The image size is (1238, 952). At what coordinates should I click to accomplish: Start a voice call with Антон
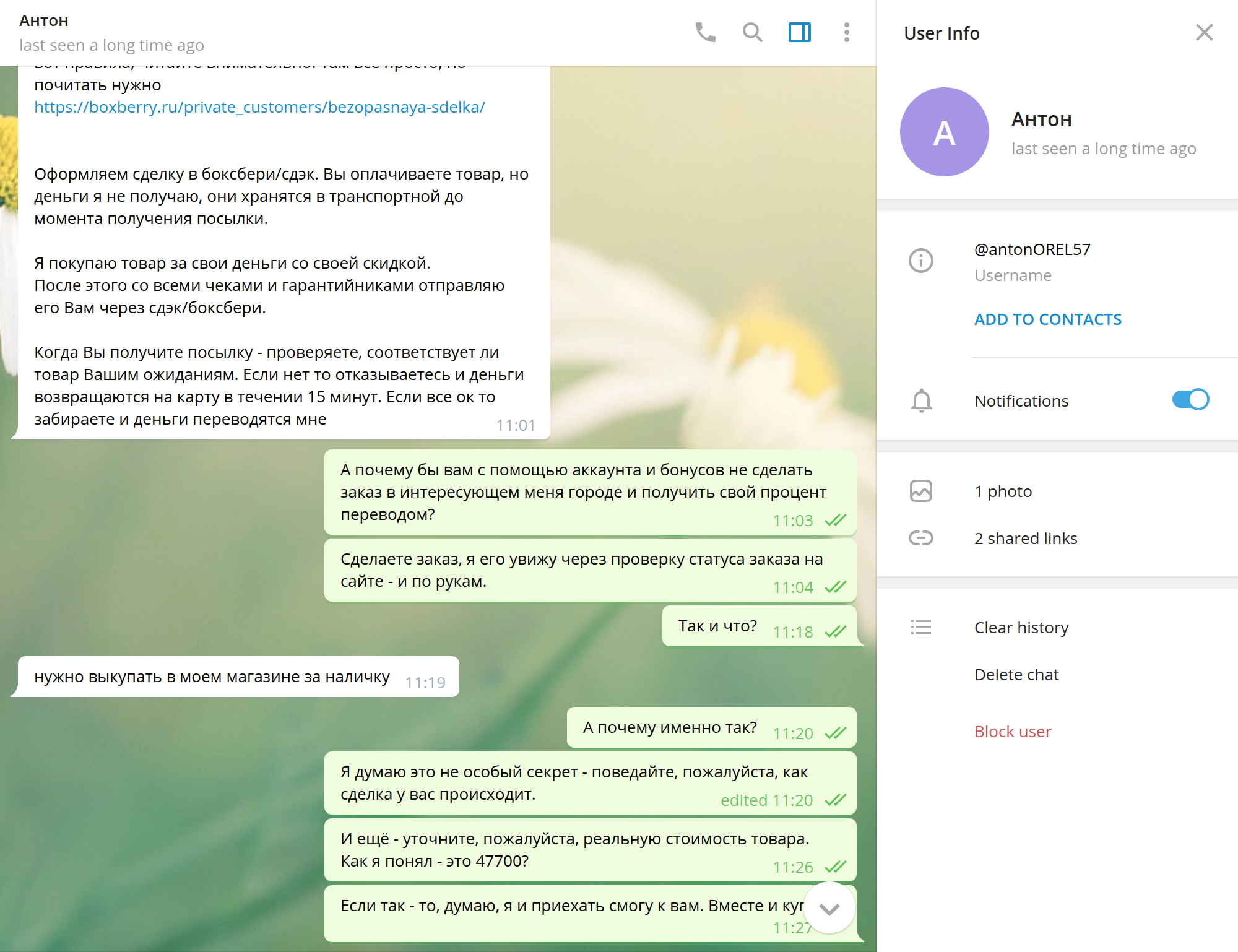tap(705, 32)
